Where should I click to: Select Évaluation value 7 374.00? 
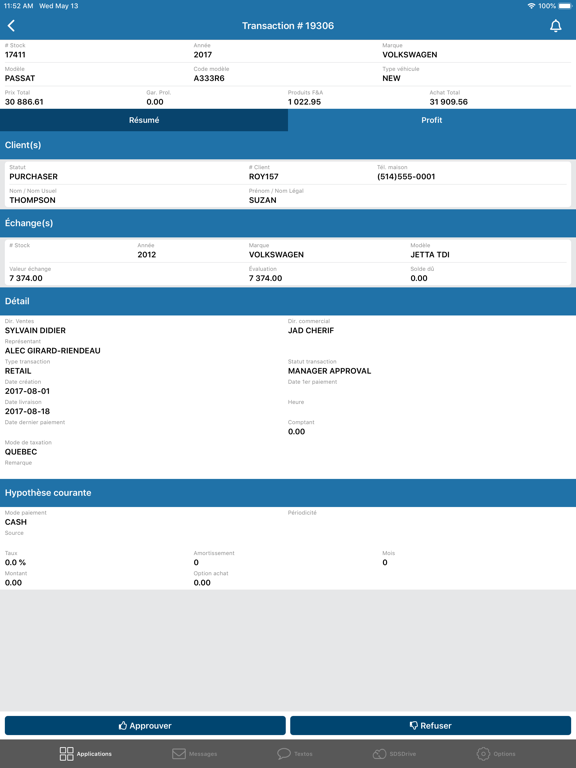click(x=265, y=278)
